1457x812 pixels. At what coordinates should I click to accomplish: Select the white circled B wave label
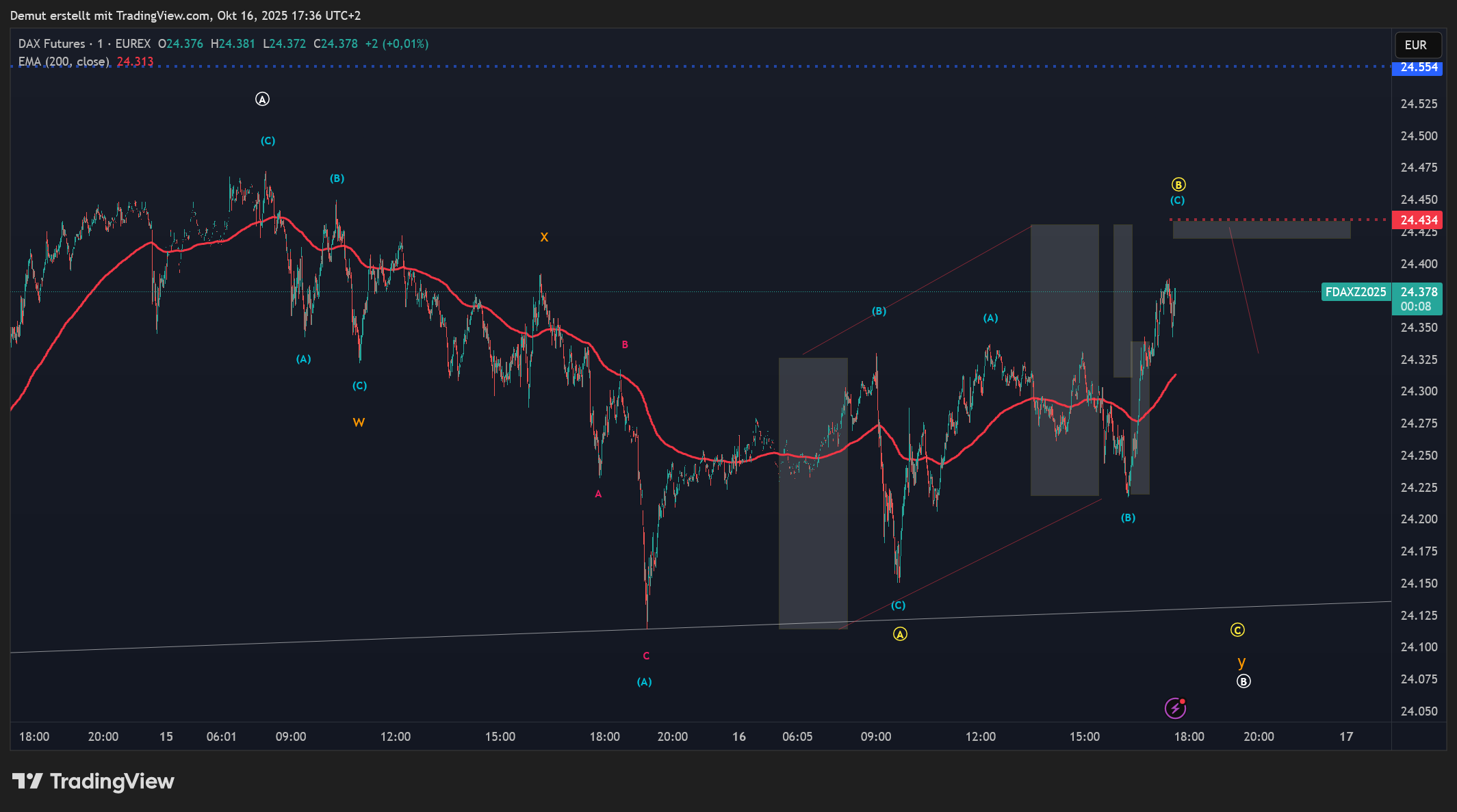point(1243,681)
